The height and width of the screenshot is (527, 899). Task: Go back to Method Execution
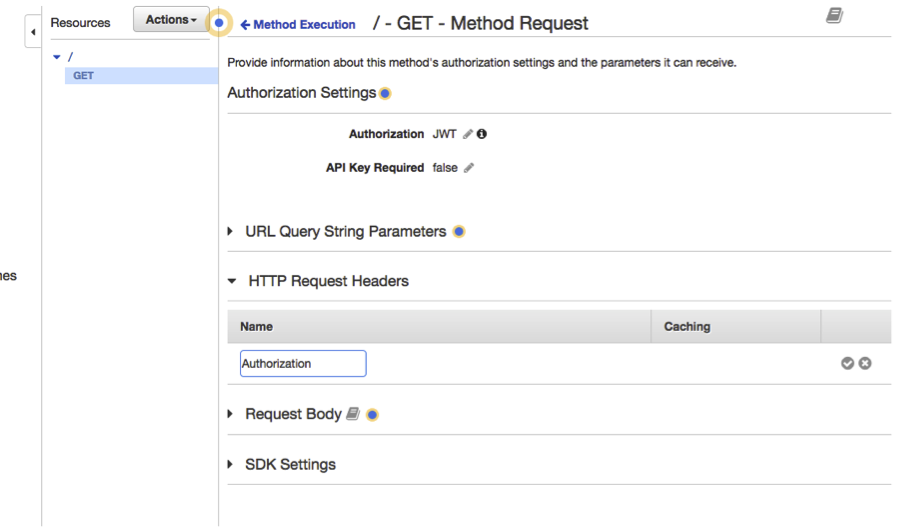[x=298, y=25]
